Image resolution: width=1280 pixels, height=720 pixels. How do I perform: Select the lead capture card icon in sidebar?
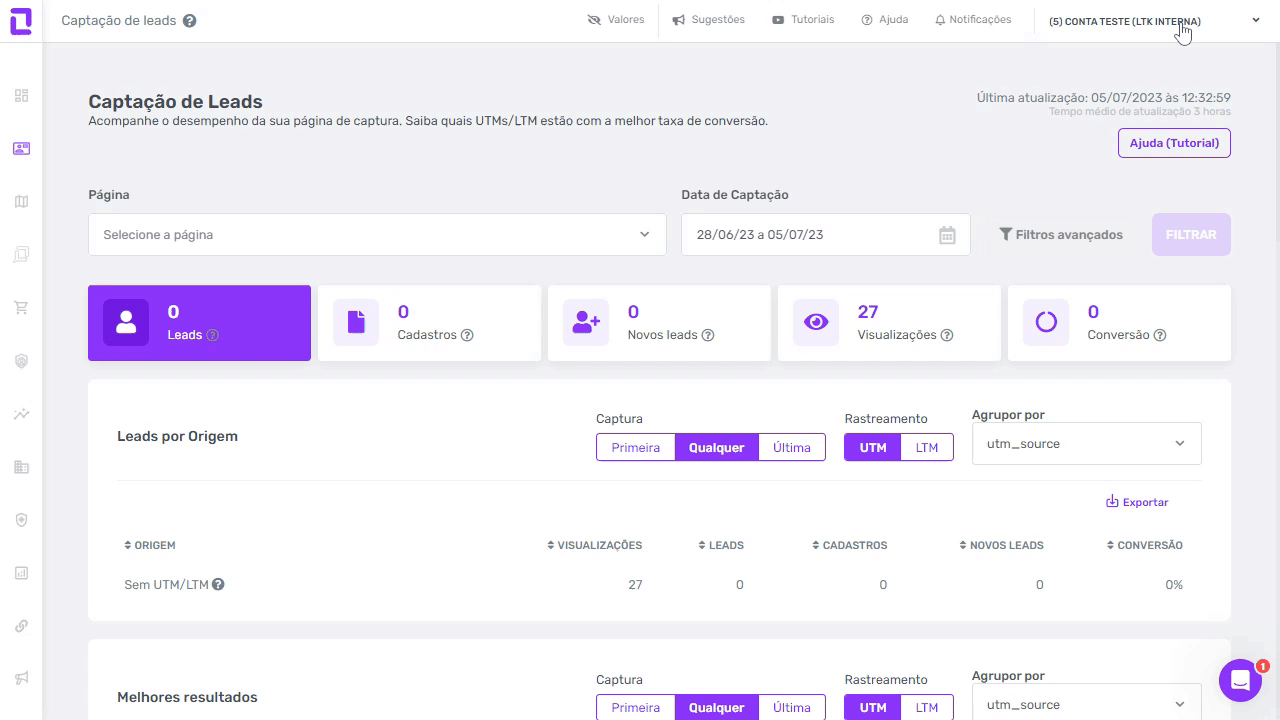coord(21,149)
